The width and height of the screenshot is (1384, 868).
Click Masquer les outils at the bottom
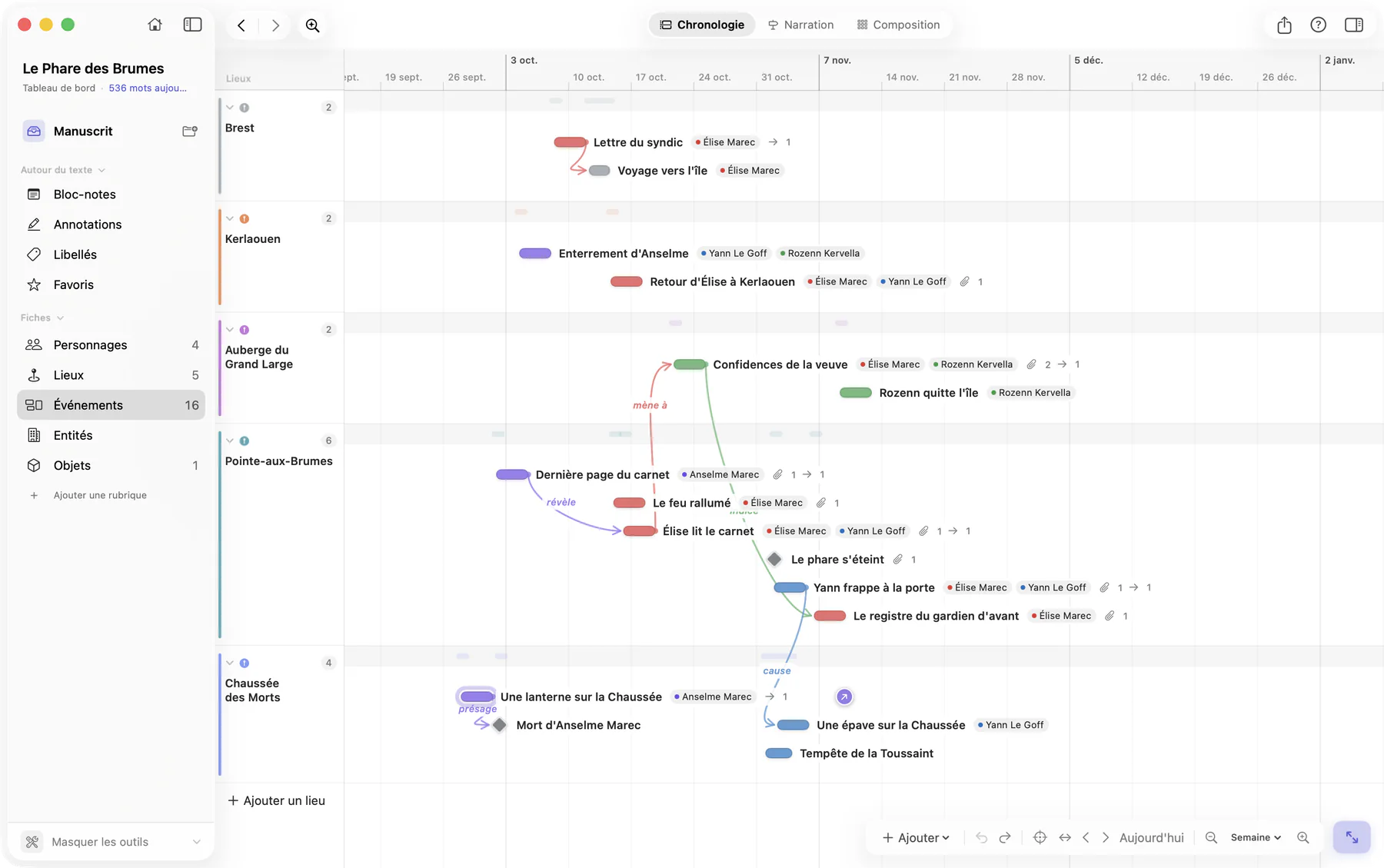111,842
